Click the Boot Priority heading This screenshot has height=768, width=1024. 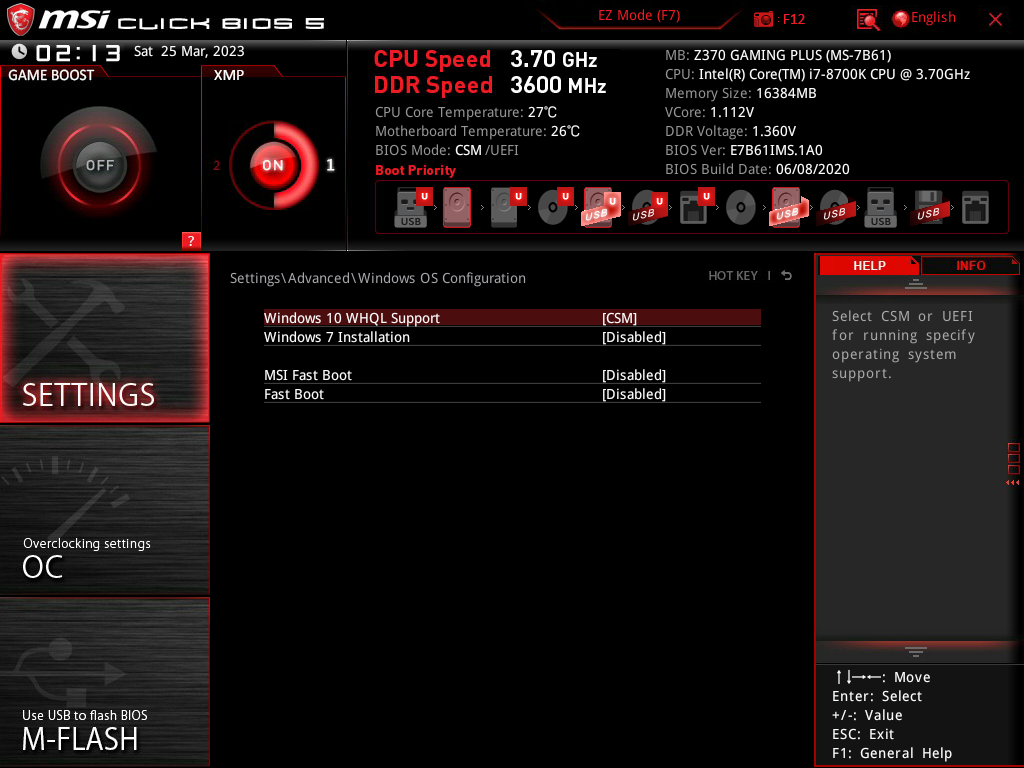[415, 170]
